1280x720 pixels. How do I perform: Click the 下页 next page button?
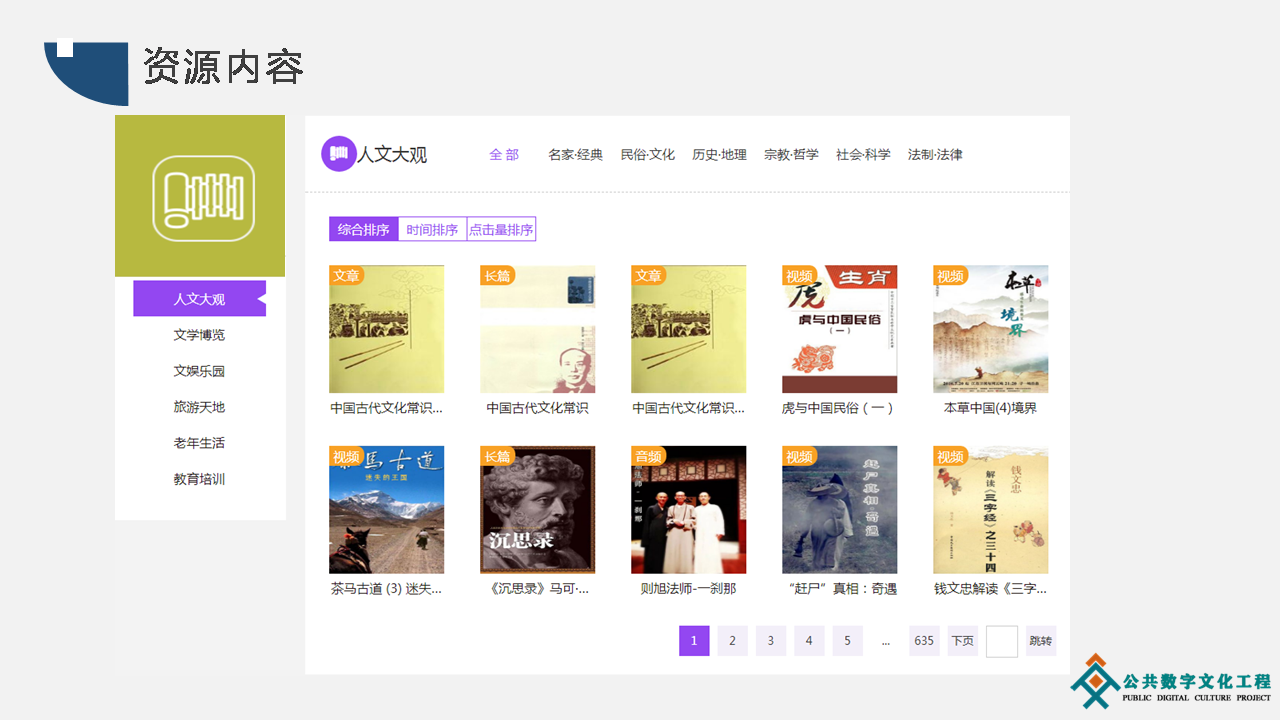click(x=963, y=641)
